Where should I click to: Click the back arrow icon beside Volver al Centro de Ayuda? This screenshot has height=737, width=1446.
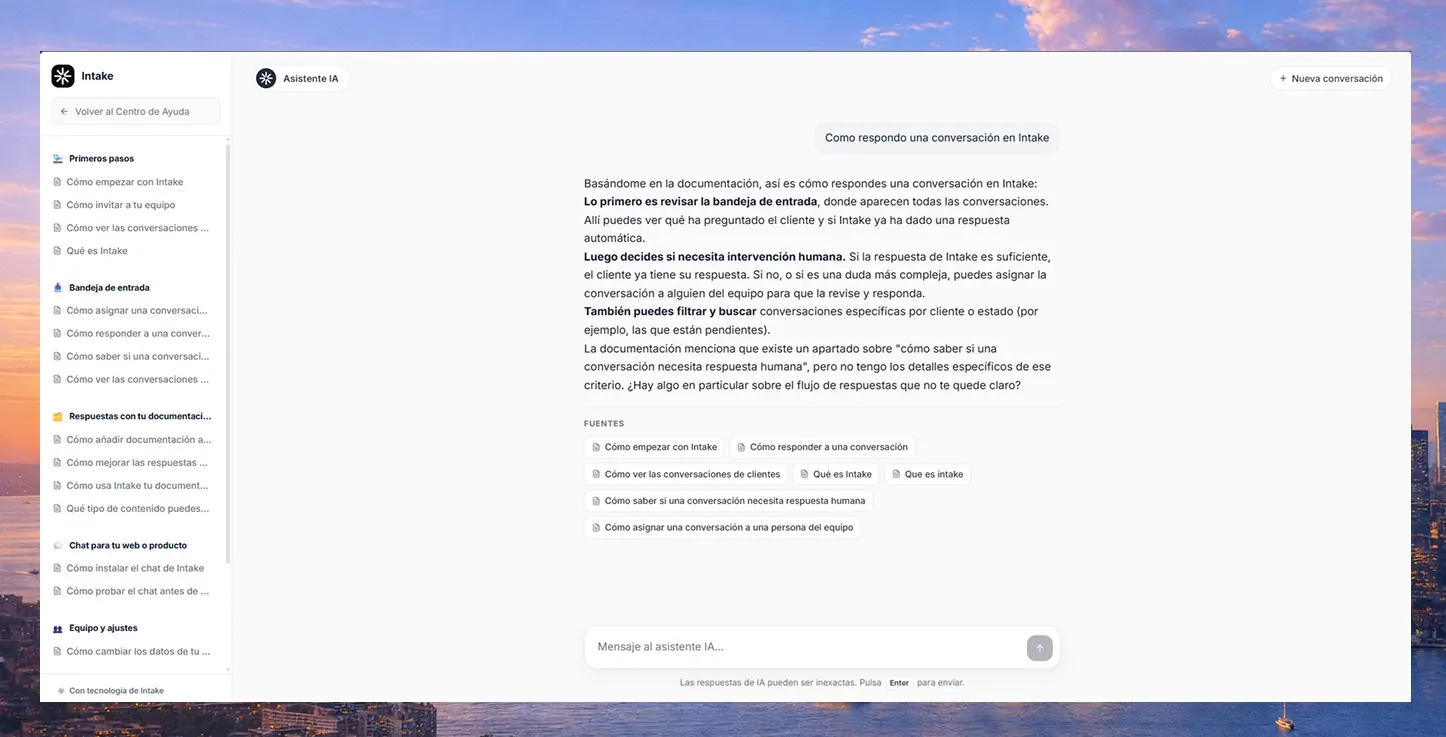[64, 112]
